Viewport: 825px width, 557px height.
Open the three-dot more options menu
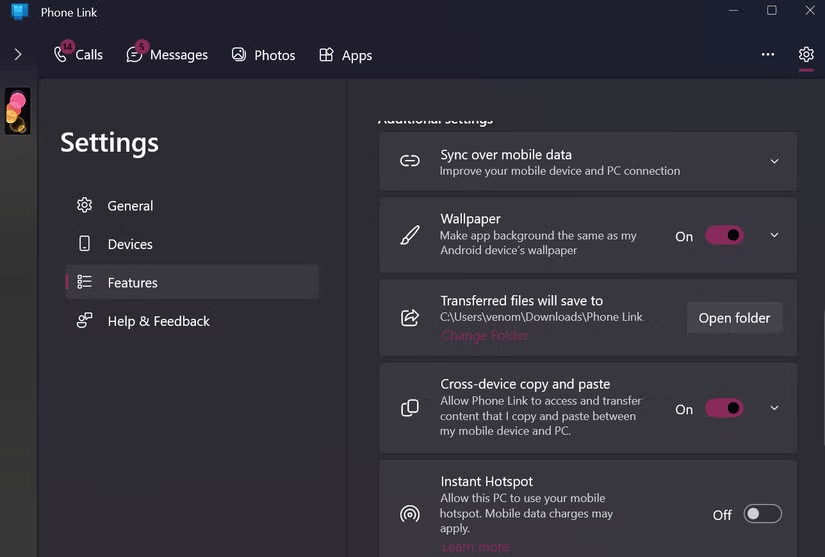click(x=768, y=55)
